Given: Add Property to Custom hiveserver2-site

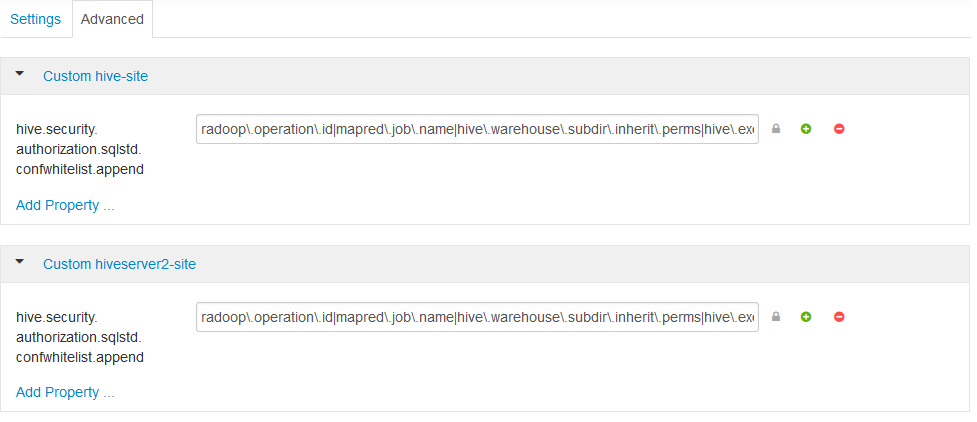Looking at the screenshot, I should point(65,392).
